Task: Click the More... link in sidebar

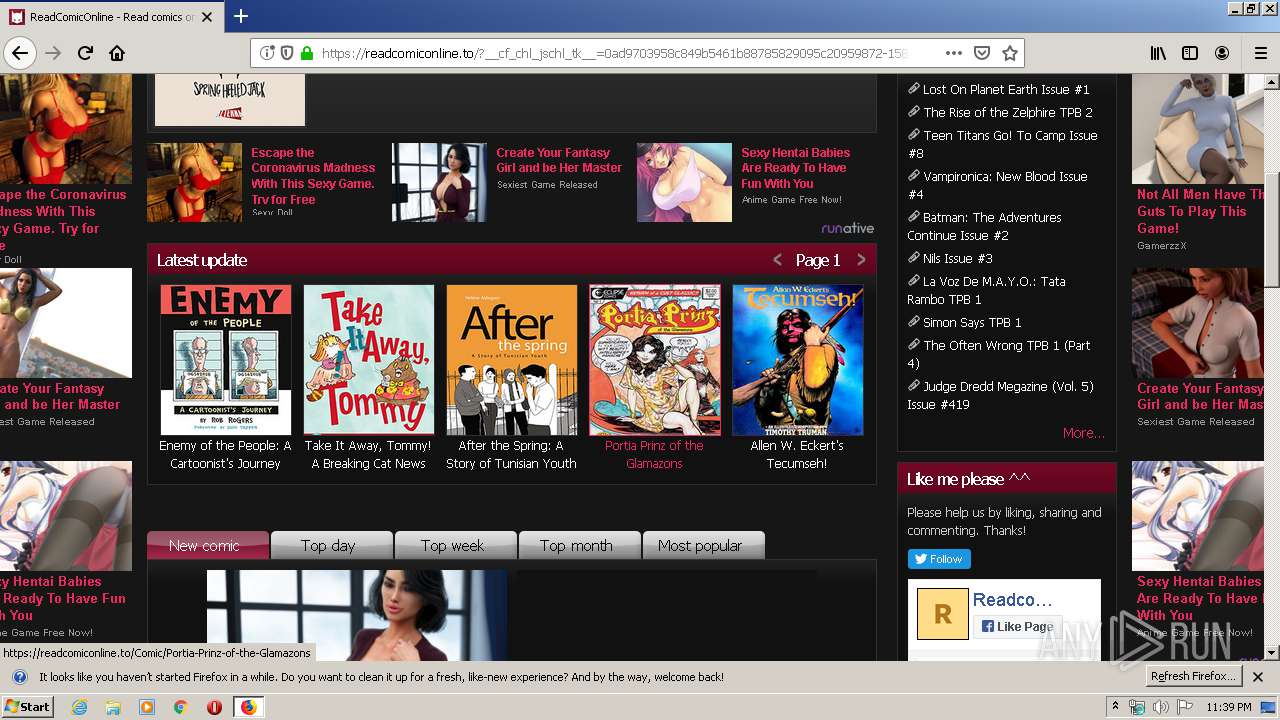Action: (1083, 433)
